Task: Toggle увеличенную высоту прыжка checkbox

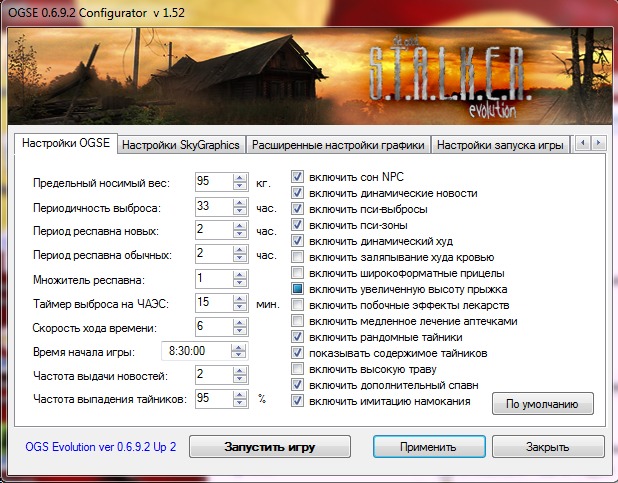Action: pos(297,289)
